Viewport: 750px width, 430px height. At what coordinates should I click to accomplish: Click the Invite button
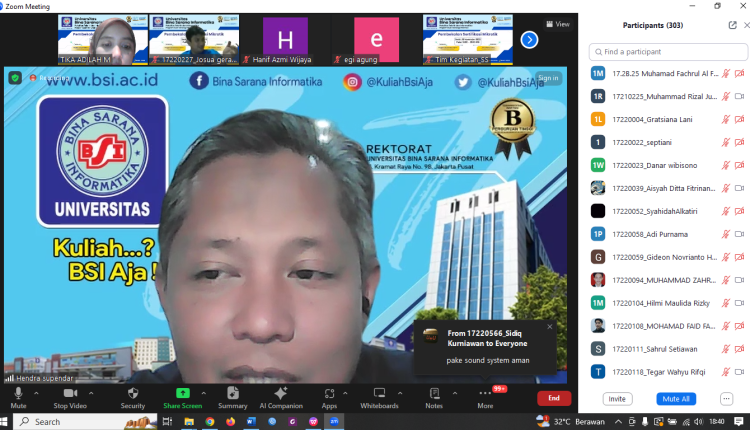tap(617, 398)
